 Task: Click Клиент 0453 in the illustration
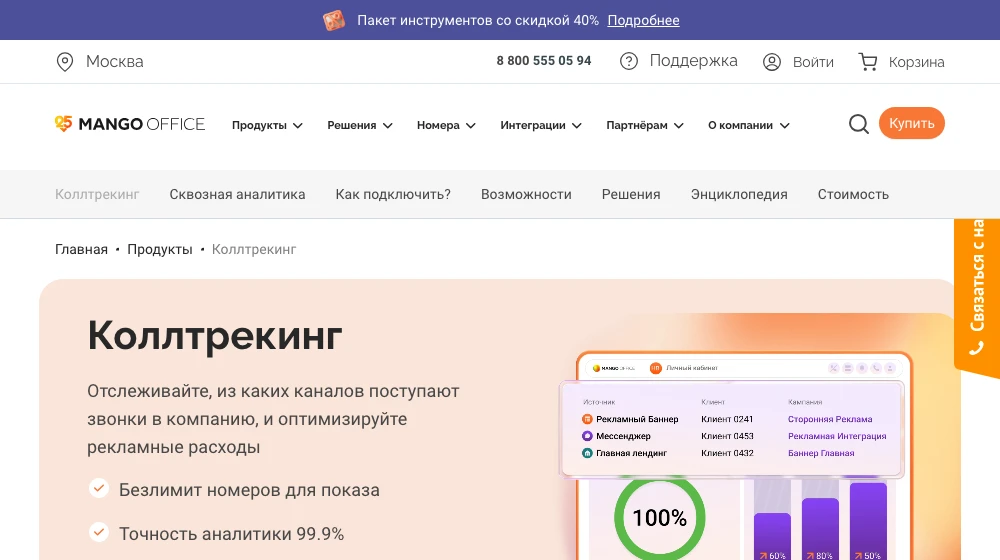coord(727,436)
